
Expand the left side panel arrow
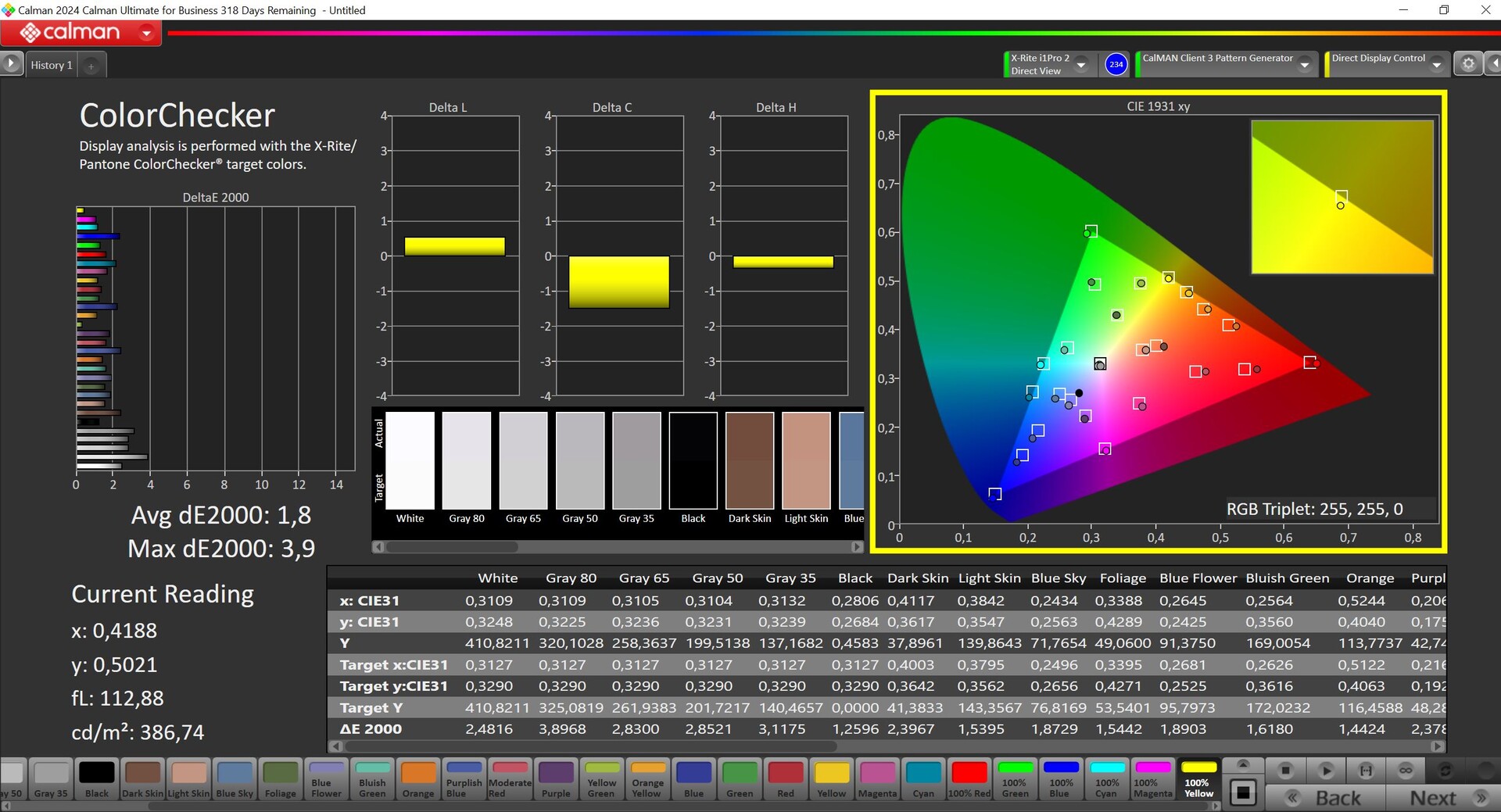11,63
